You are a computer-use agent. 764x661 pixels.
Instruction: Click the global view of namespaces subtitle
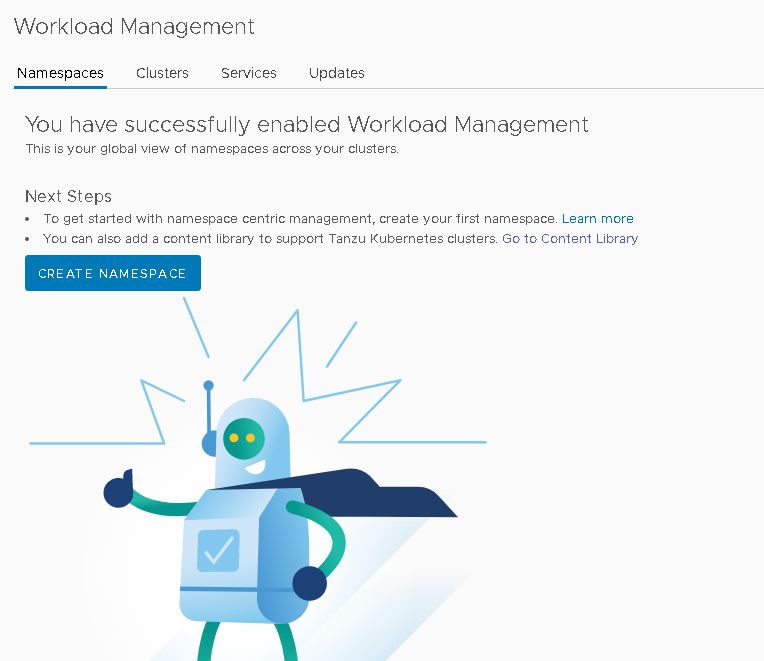tap(212, 149)
